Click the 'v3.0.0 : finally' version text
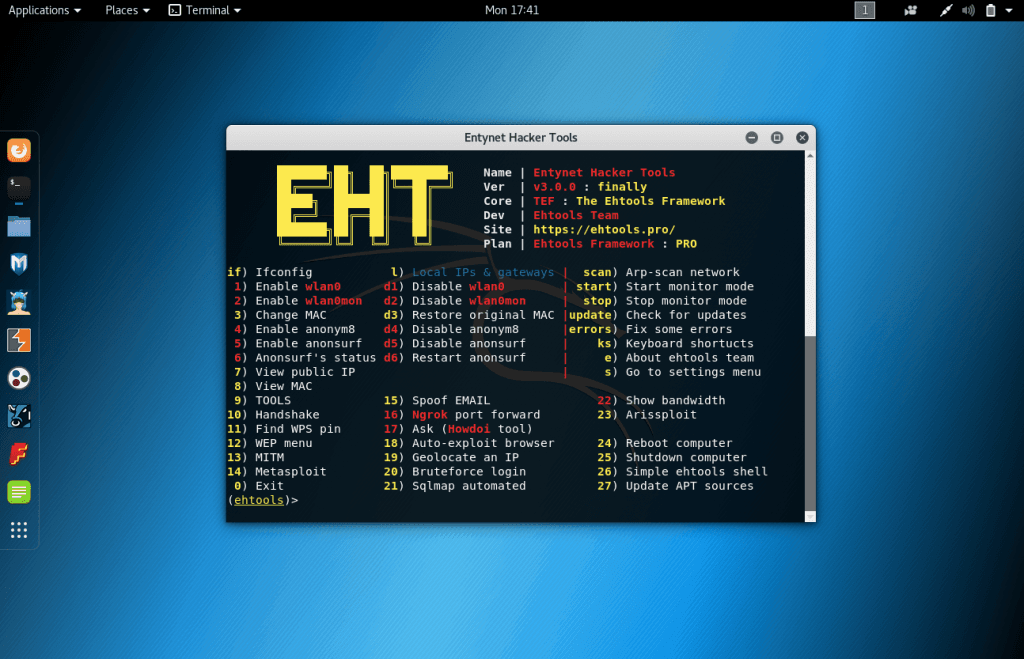The width and height of the screenshot is (1024, 659). pos(590,187)
